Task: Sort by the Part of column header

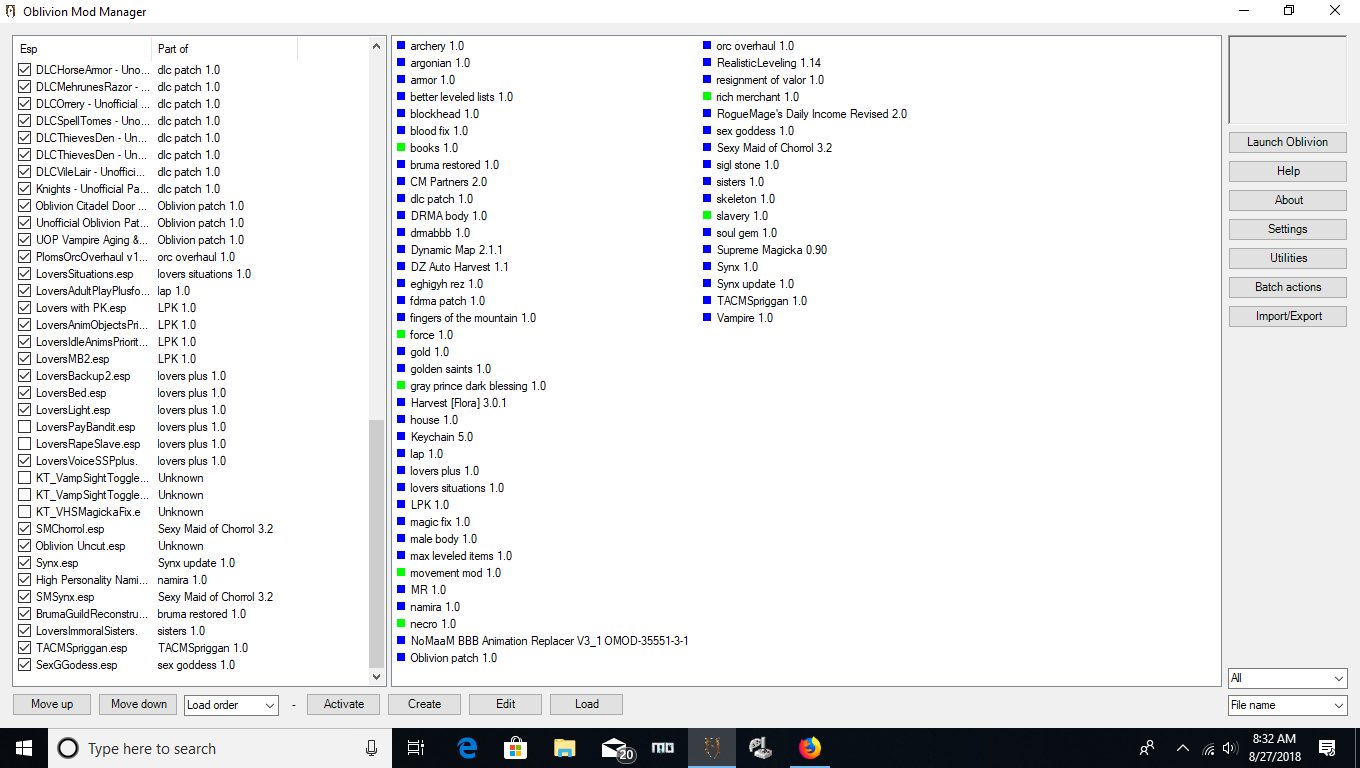Action: click(x=225, y=49)
